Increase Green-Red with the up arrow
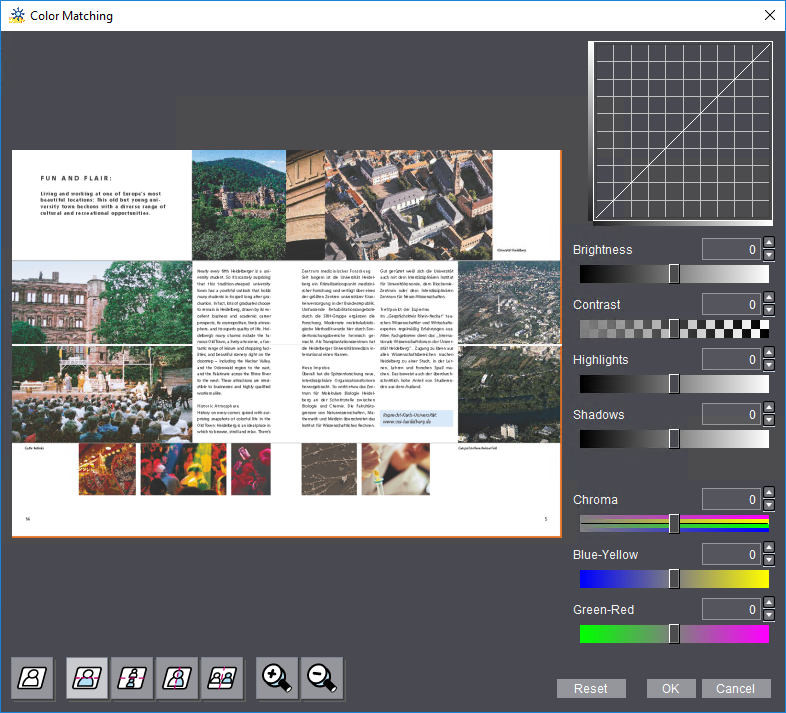Screen dimensions: 786x713 point(768,603)
